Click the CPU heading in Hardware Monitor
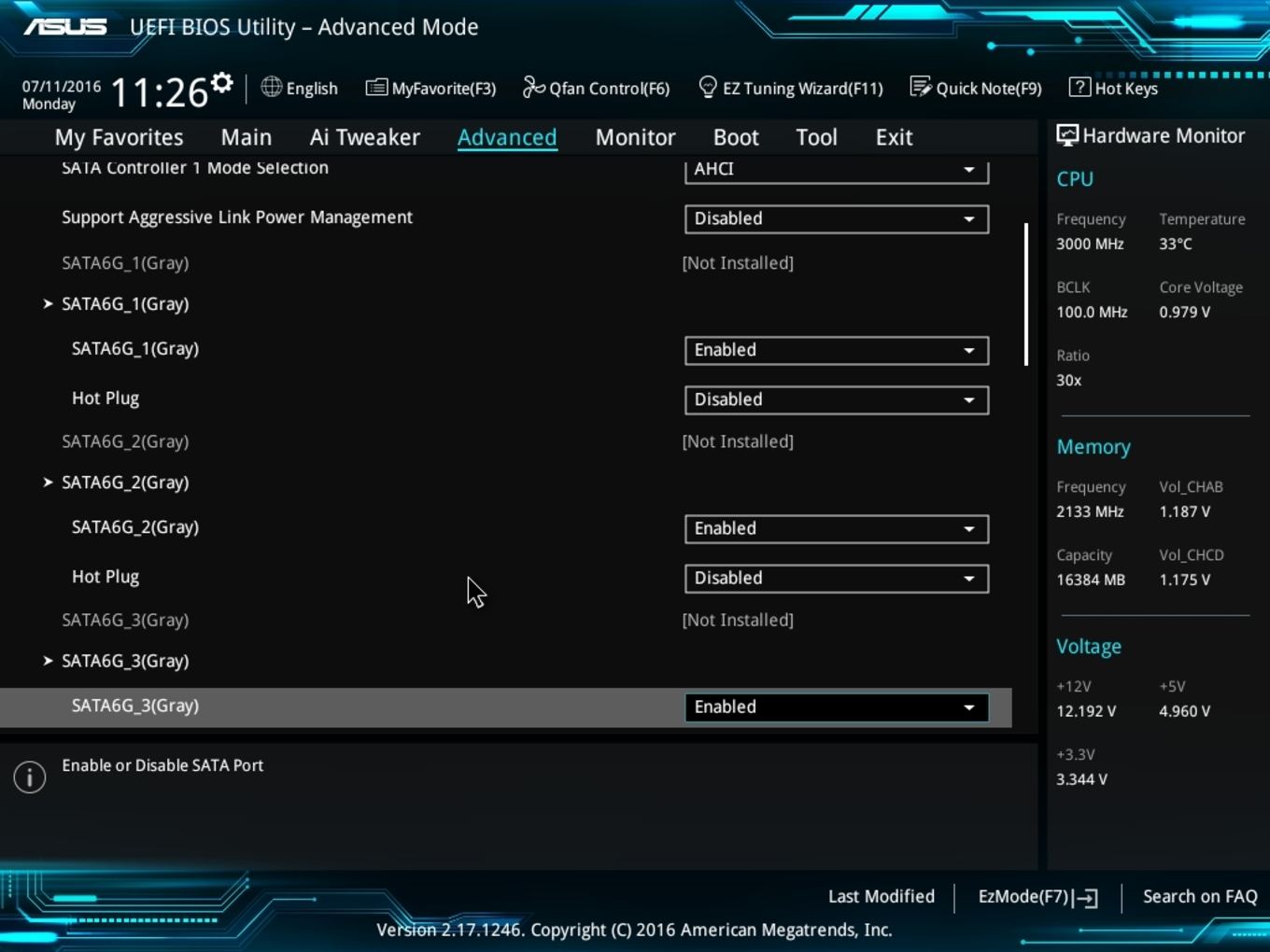 click(x=1075, y=179)
